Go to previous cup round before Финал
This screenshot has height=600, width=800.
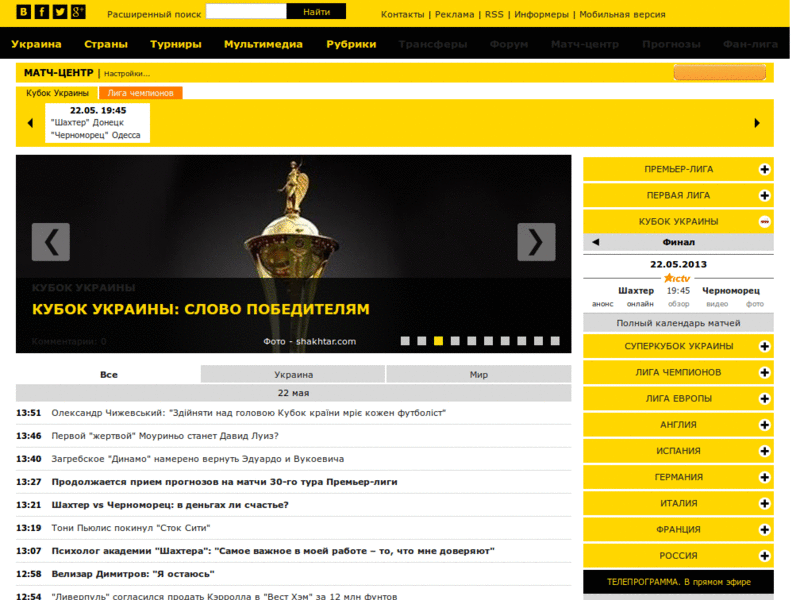click(x=595, y=242)
